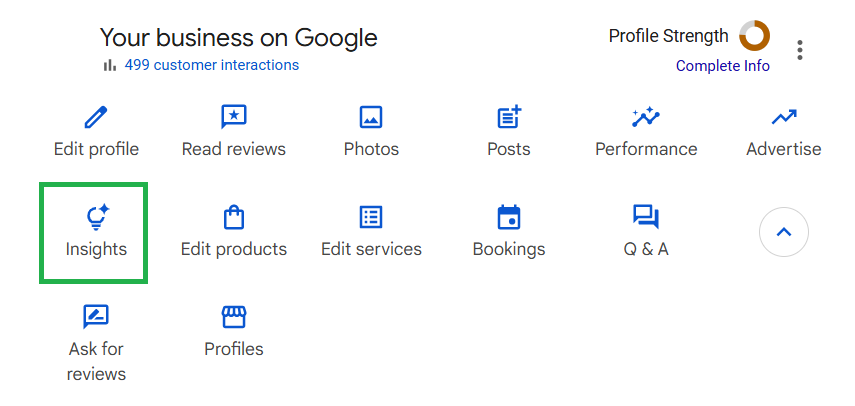This screenshot has height=406, width=855.
Task: Open the Photos icon
Action: click(371, 117)
